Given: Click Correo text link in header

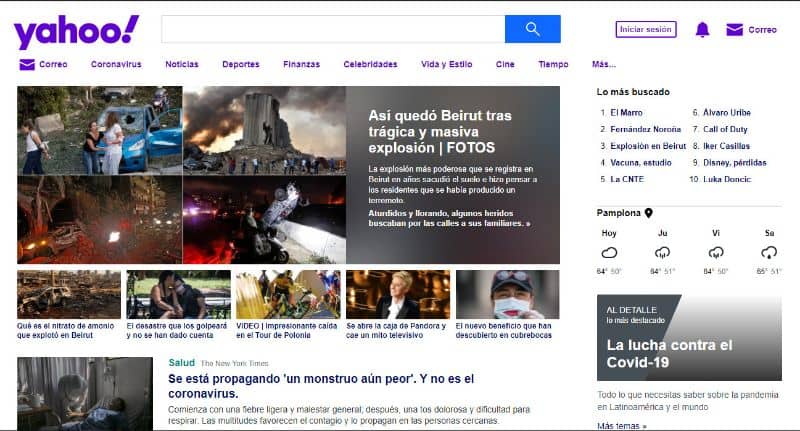Looking at the screenshot, I should click(762, 30).
